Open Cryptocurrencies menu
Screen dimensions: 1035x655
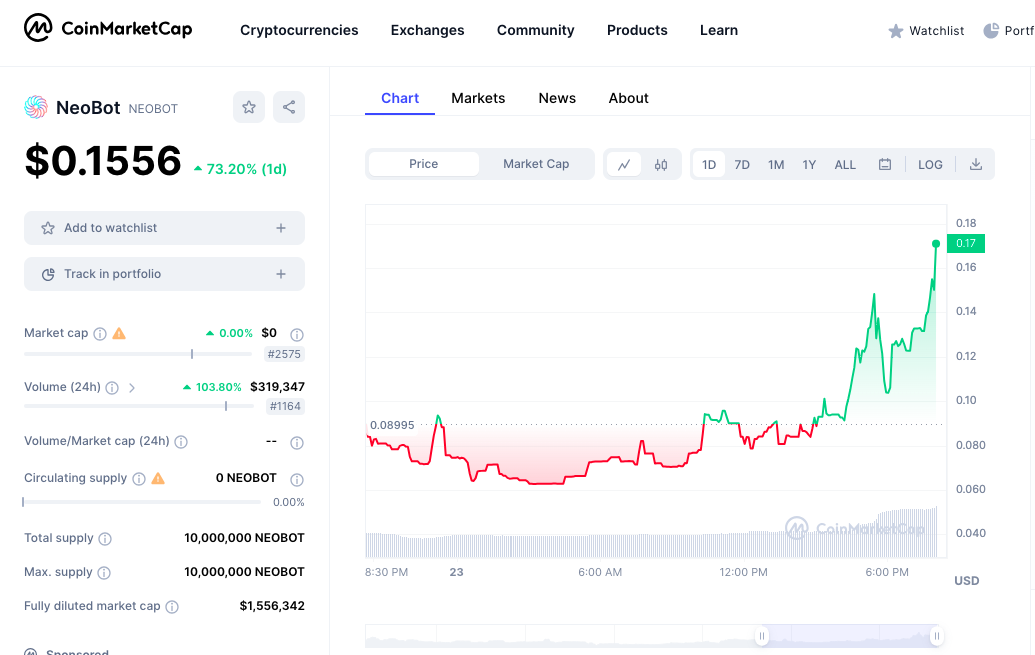click(x=299, y=30)
